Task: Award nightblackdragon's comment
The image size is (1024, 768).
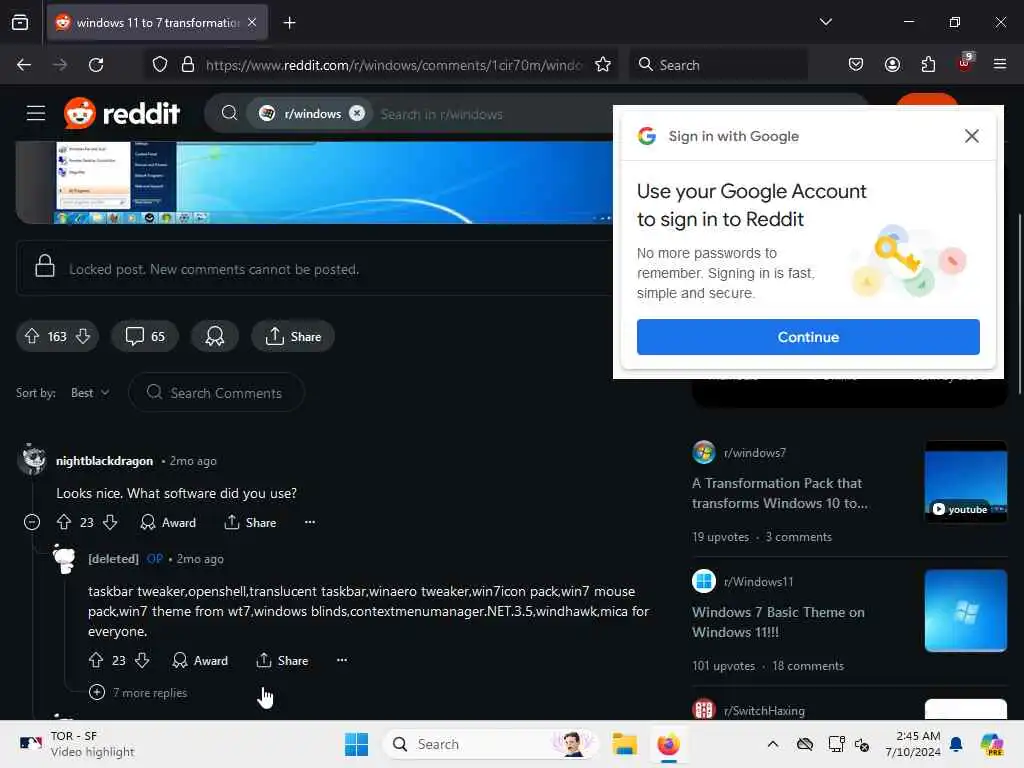Action: click(x=168, y=522)
